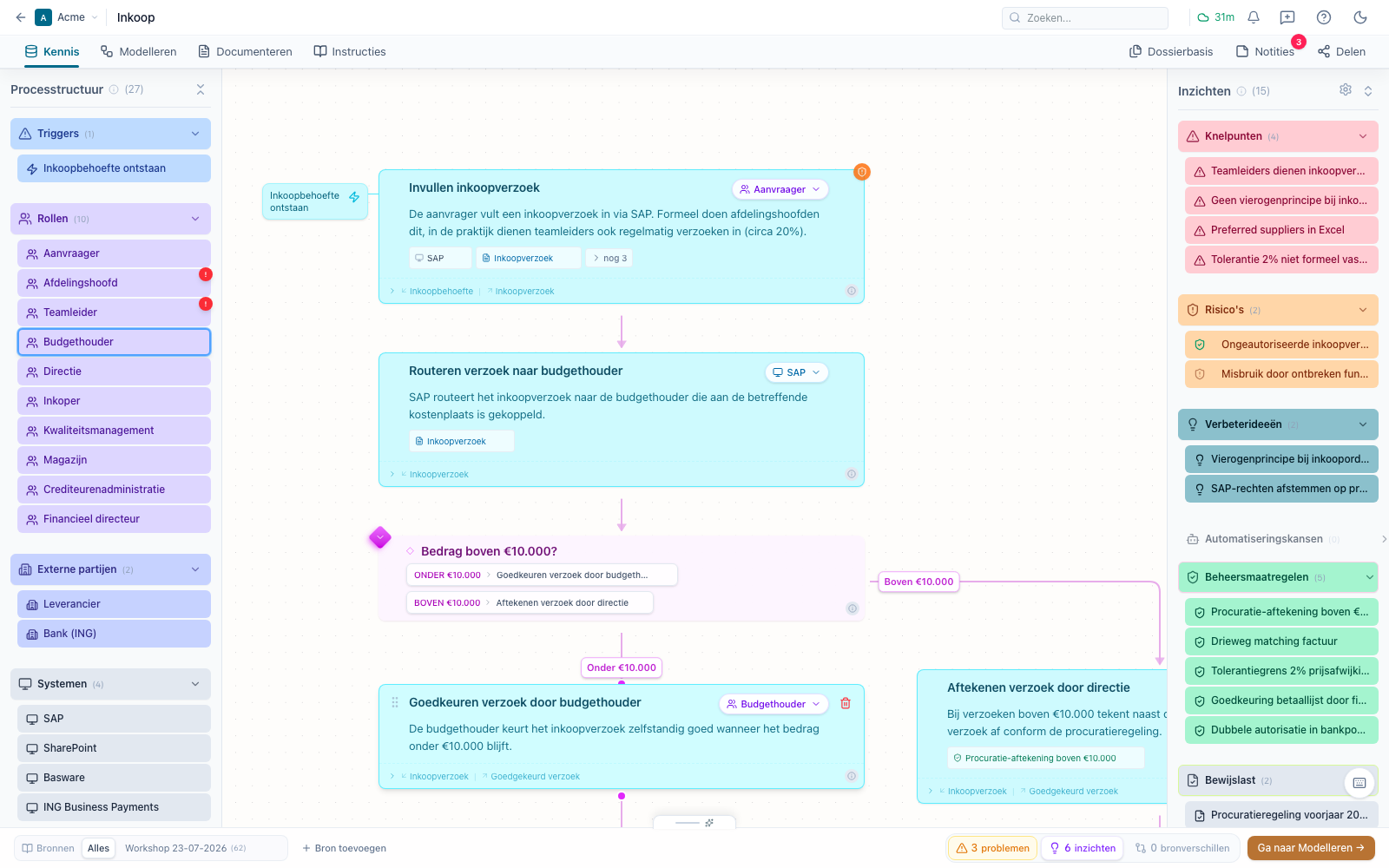
Task: Click Bron toevoegen
Action: [x=345, y=848]
